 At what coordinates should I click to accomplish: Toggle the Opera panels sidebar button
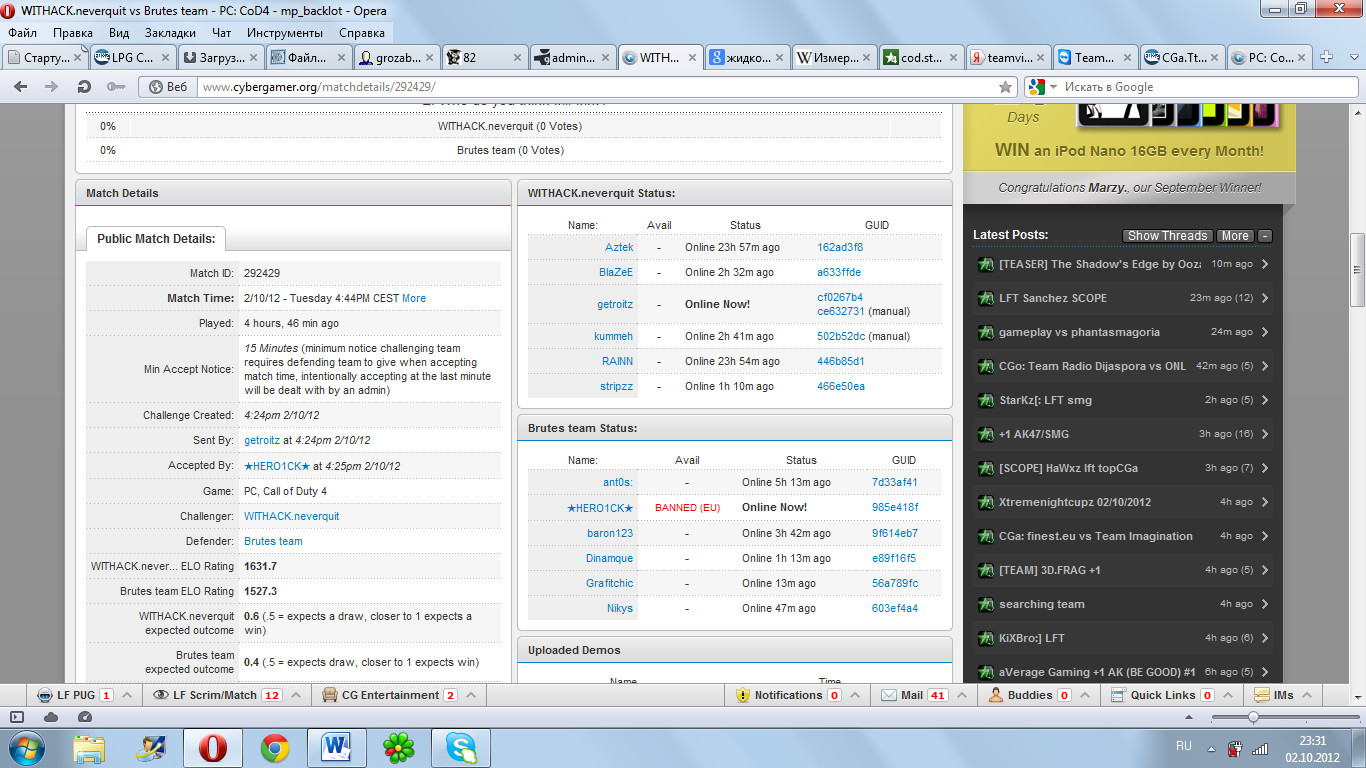[x=17, y=717]
